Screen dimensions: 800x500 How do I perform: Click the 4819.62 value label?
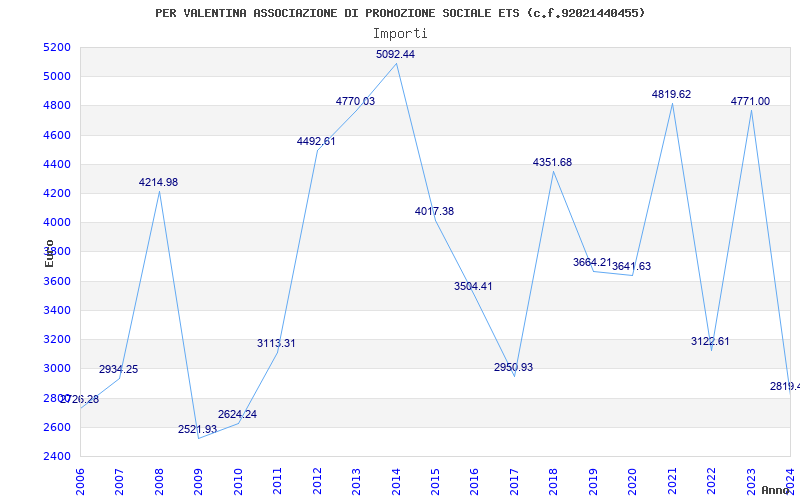point(671,94)
